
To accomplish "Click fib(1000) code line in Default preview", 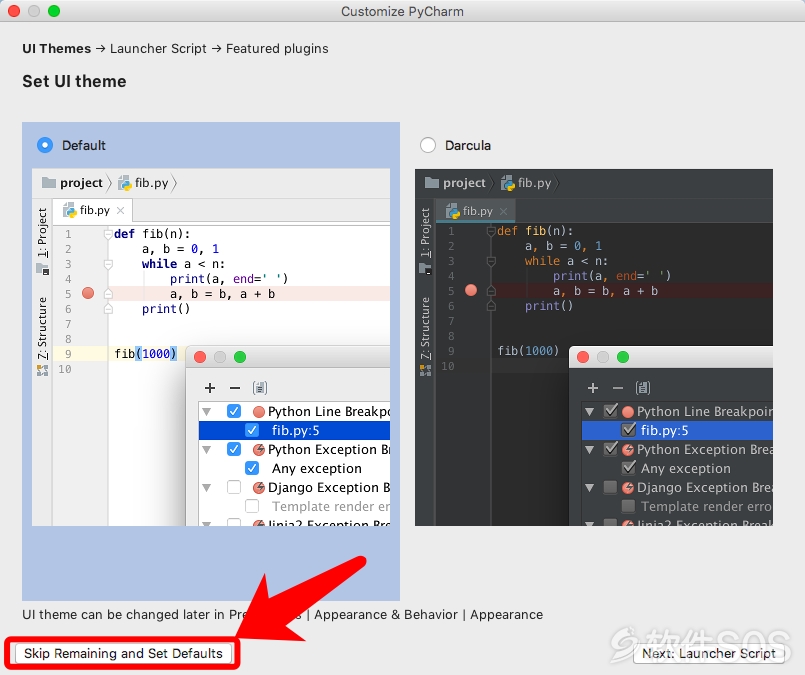I will click(x=145, y=354).
